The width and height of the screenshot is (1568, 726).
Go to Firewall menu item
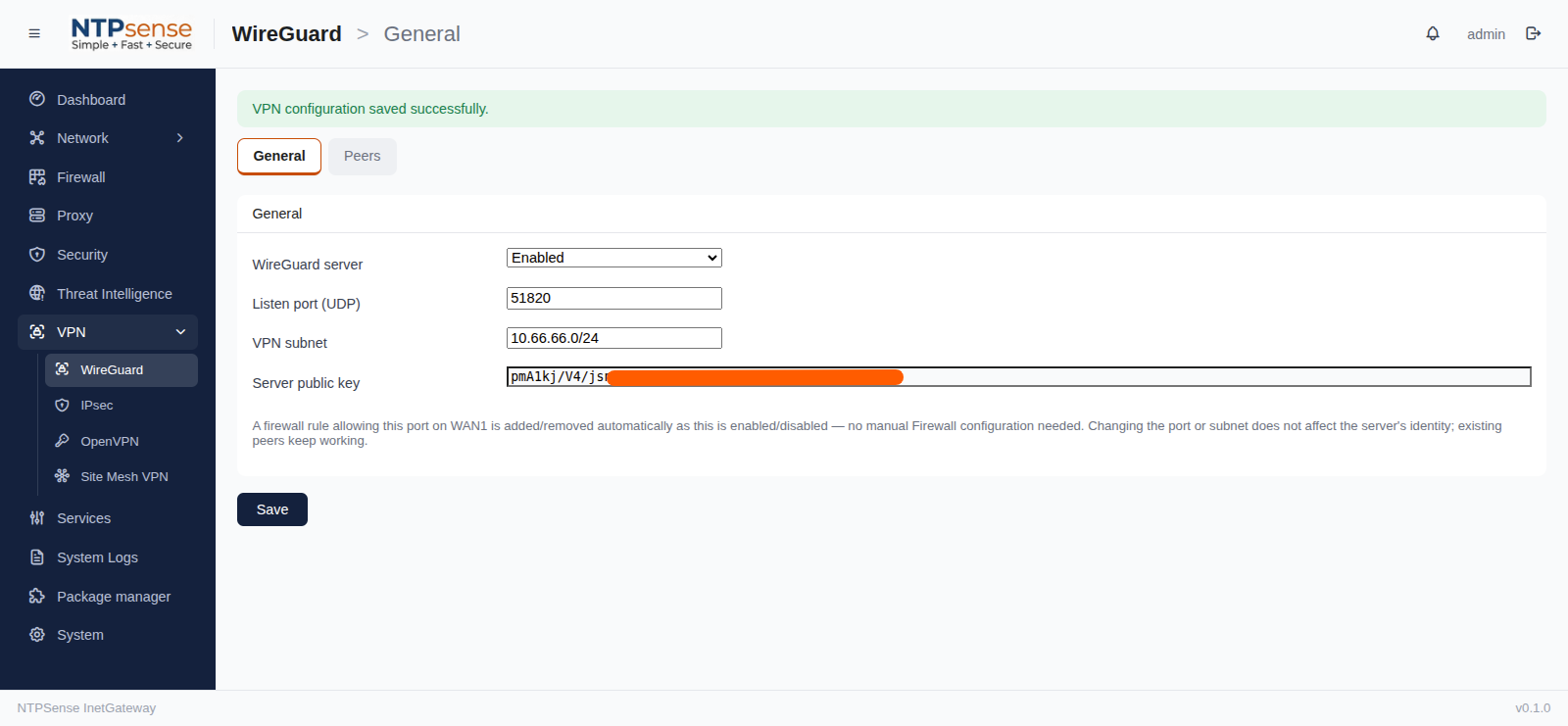108,177
